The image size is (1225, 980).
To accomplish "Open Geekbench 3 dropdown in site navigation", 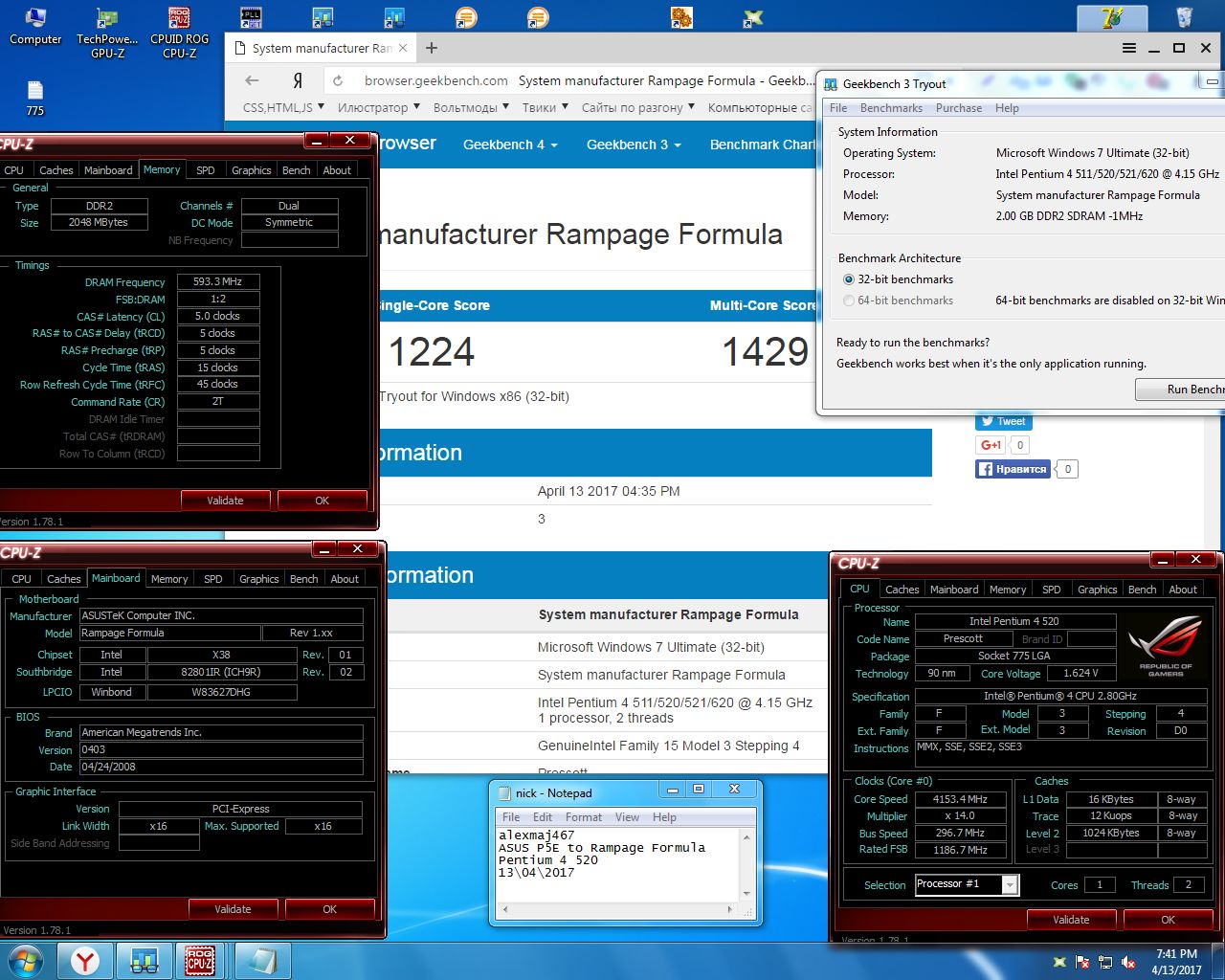I will click(x=634, y=145).
